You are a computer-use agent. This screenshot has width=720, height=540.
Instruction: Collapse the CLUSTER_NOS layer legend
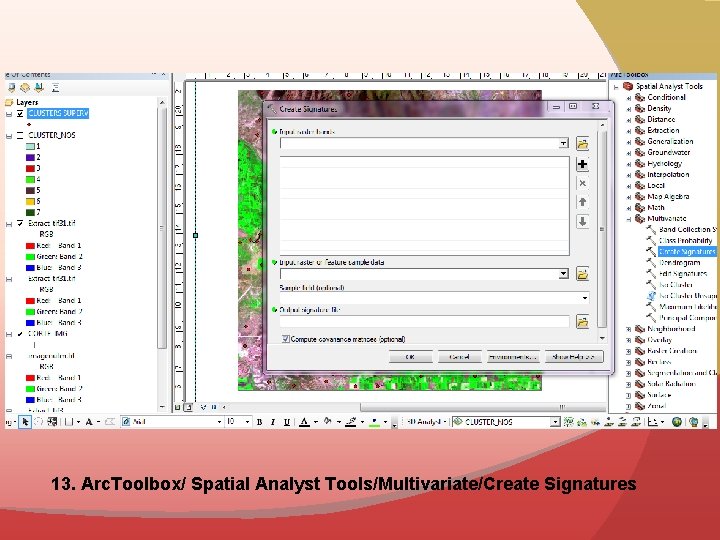click(x=9, y=135)
